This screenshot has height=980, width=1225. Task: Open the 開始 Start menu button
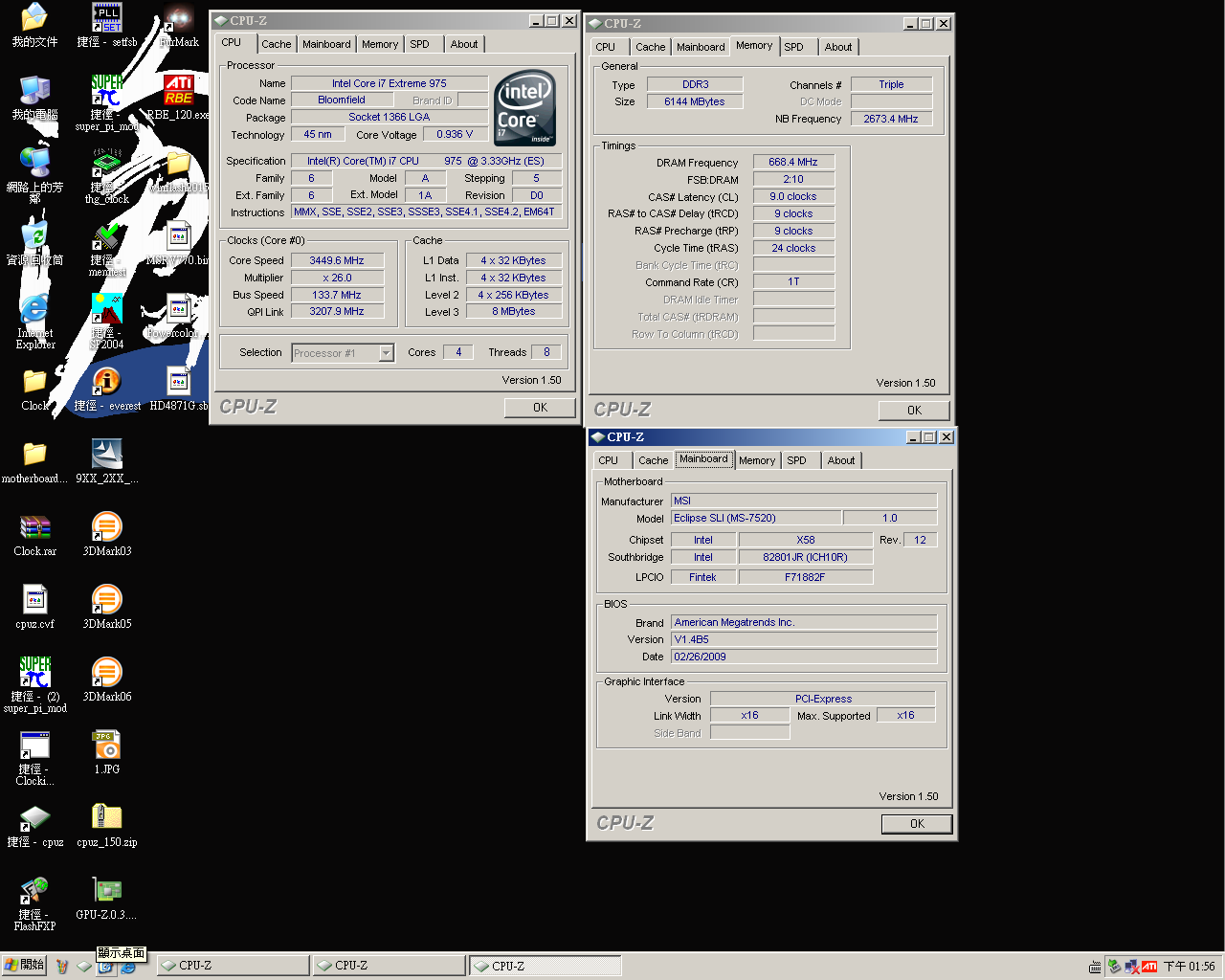tap(25, 966)
